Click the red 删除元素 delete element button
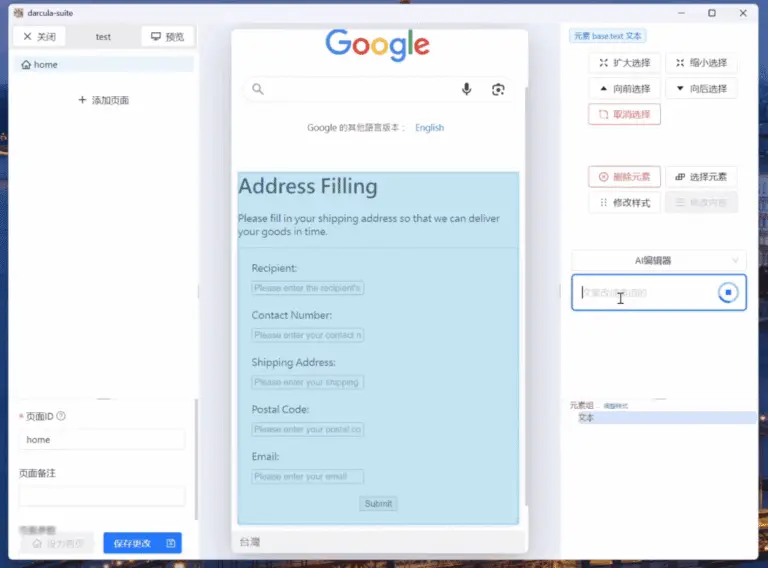This screenshot has width=768, height=568. [x=624, y=177]
